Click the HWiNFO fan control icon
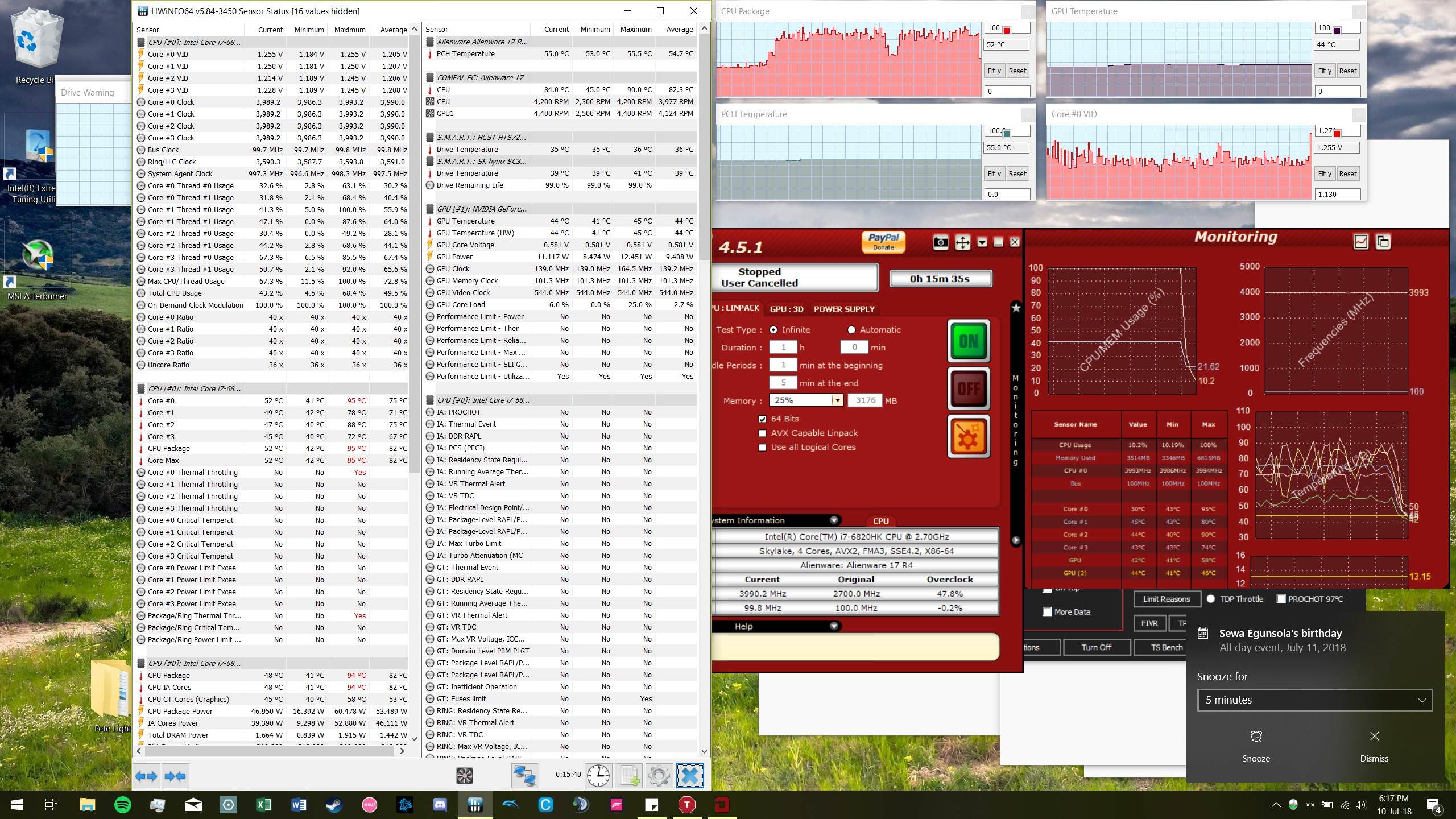The image size is (1456, 819). click(x=465, y=776)
